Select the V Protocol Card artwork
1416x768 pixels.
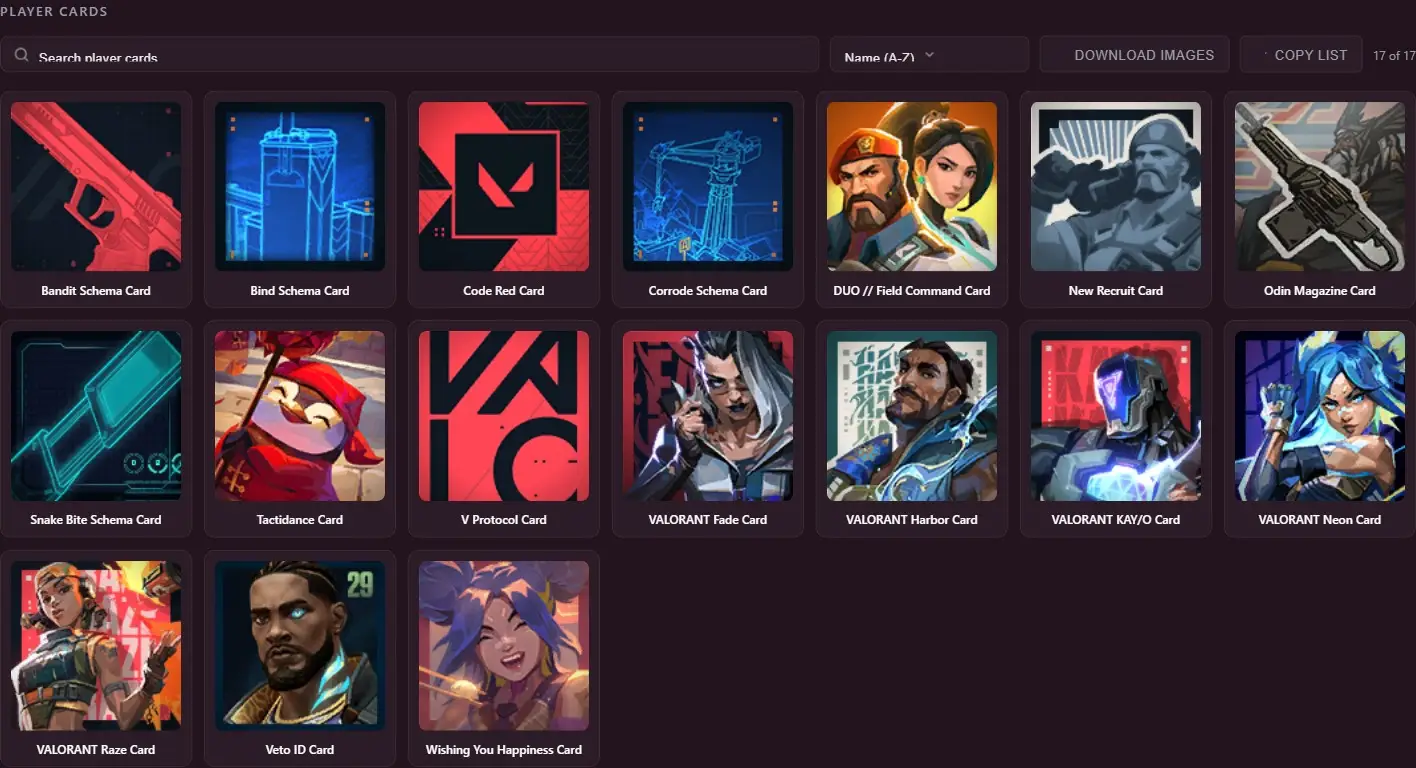point(504,416)
